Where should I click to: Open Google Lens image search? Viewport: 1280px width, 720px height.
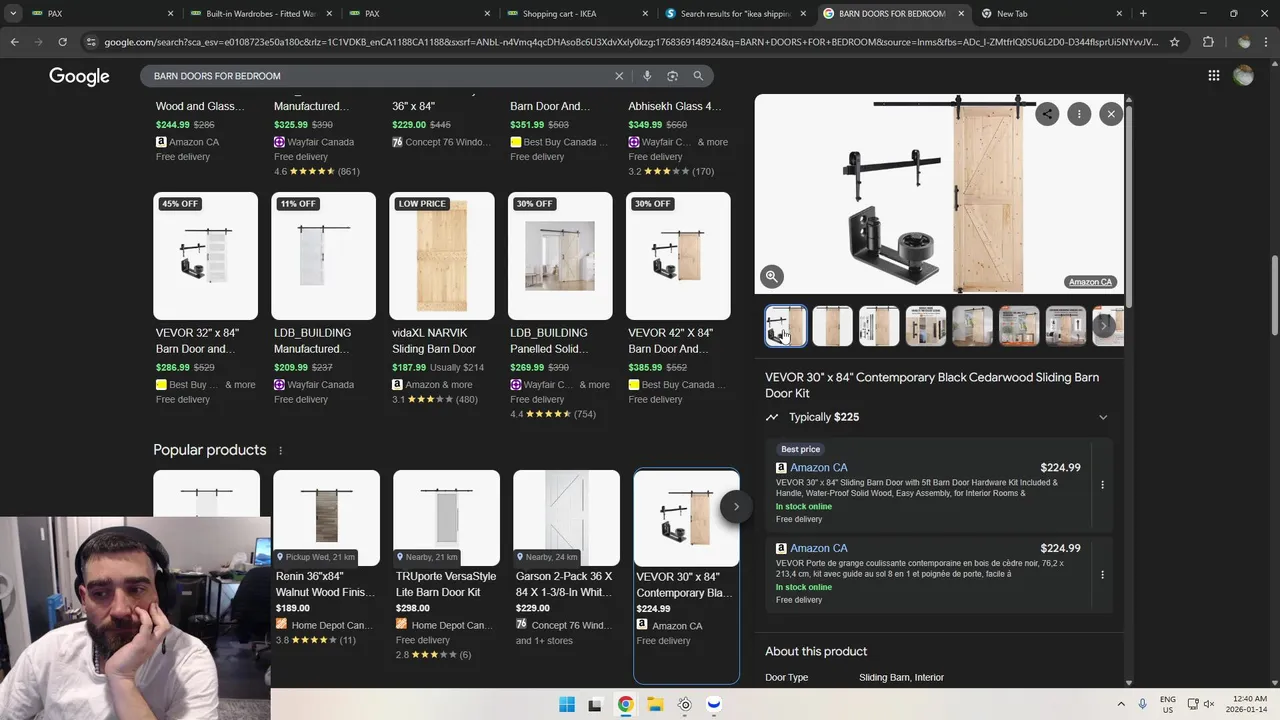click(x=672, y=76)
